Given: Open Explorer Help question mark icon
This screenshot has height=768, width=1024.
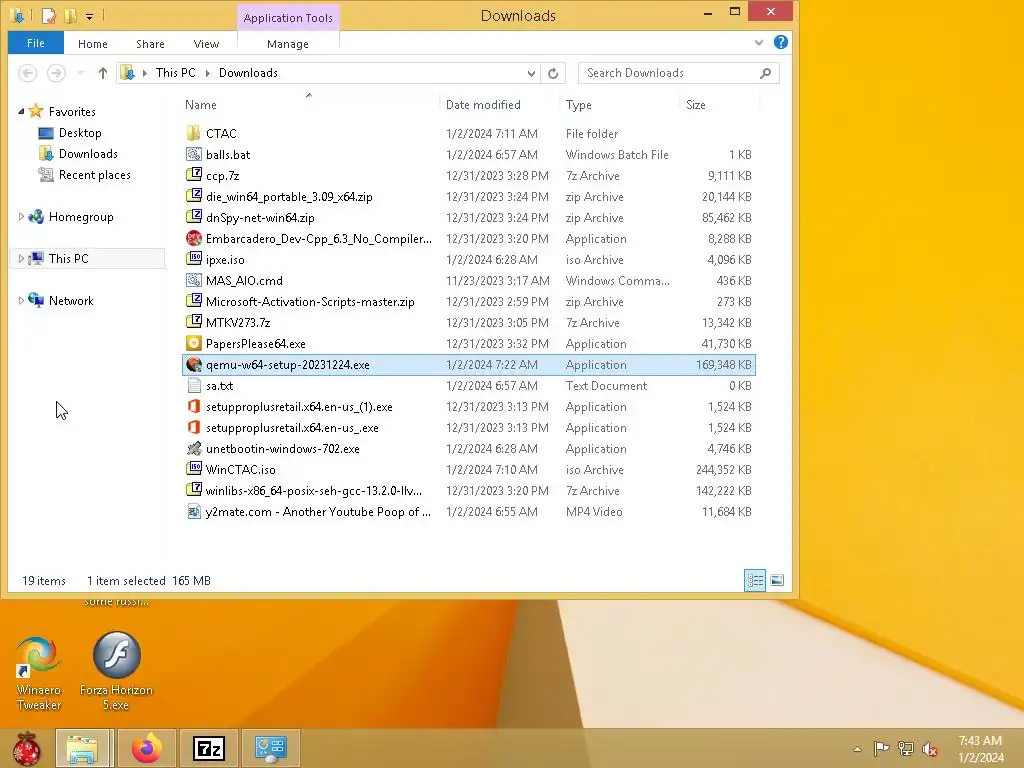Looking at the screenshot, I should (x=780, y=42).
